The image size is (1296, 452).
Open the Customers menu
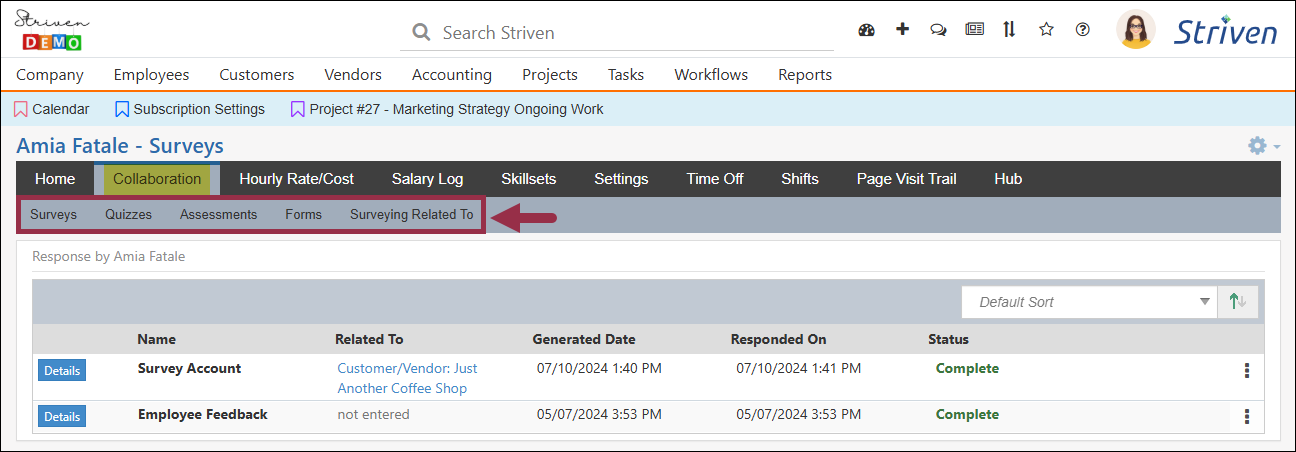point(257,75)
